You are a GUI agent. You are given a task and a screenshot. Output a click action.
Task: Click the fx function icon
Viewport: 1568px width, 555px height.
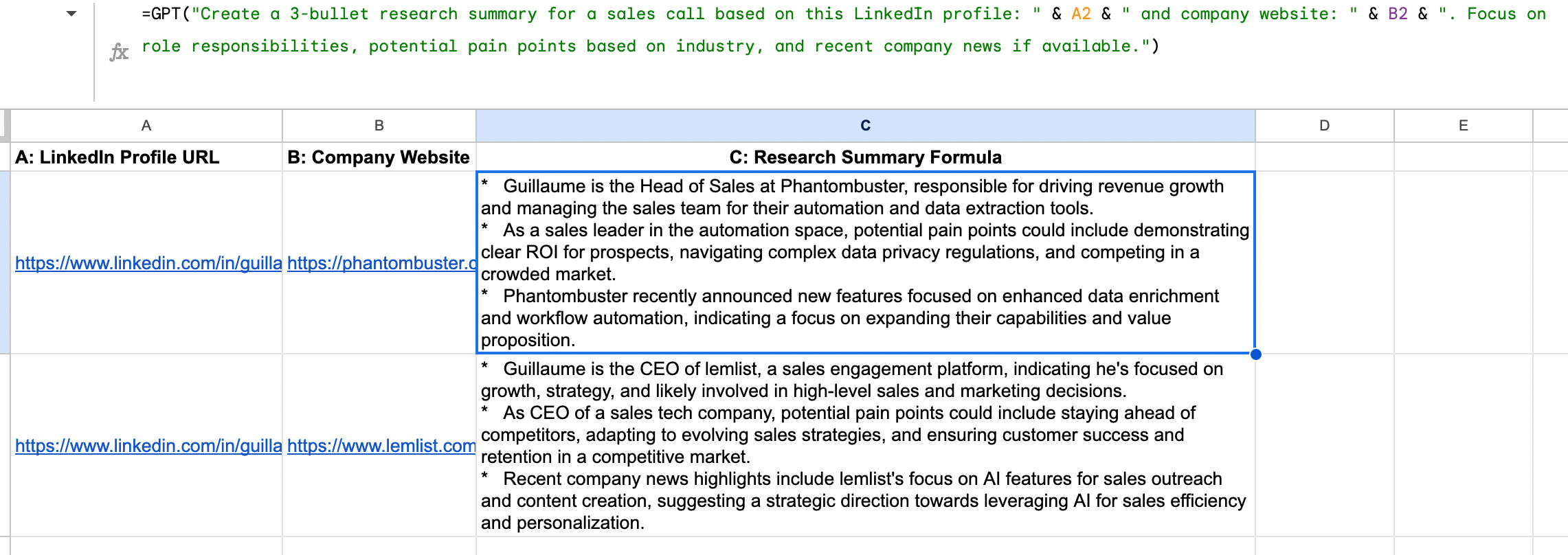(119, 52)
